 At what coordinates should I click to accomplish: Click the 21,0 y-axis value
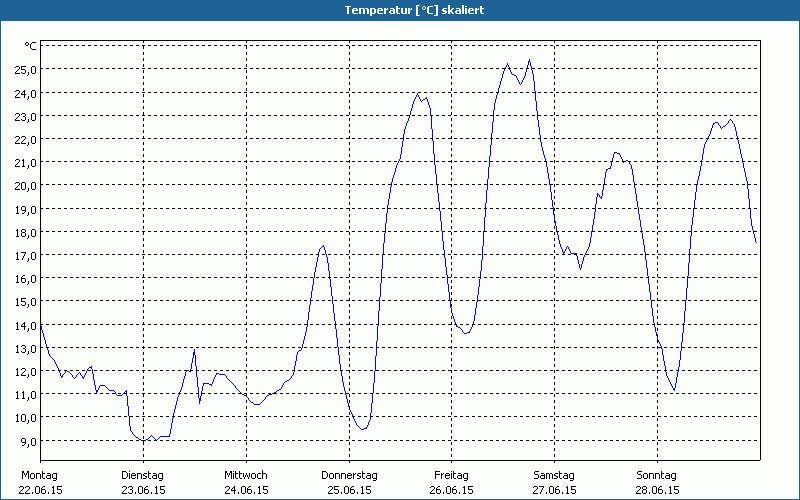pos(26,163)
